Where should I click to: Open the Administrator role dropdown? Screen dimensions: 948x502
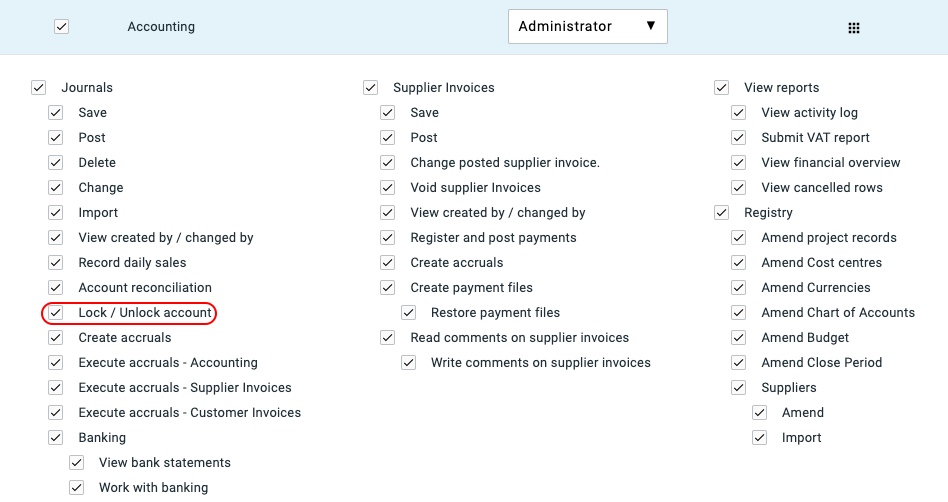click(x=588, y=27)
